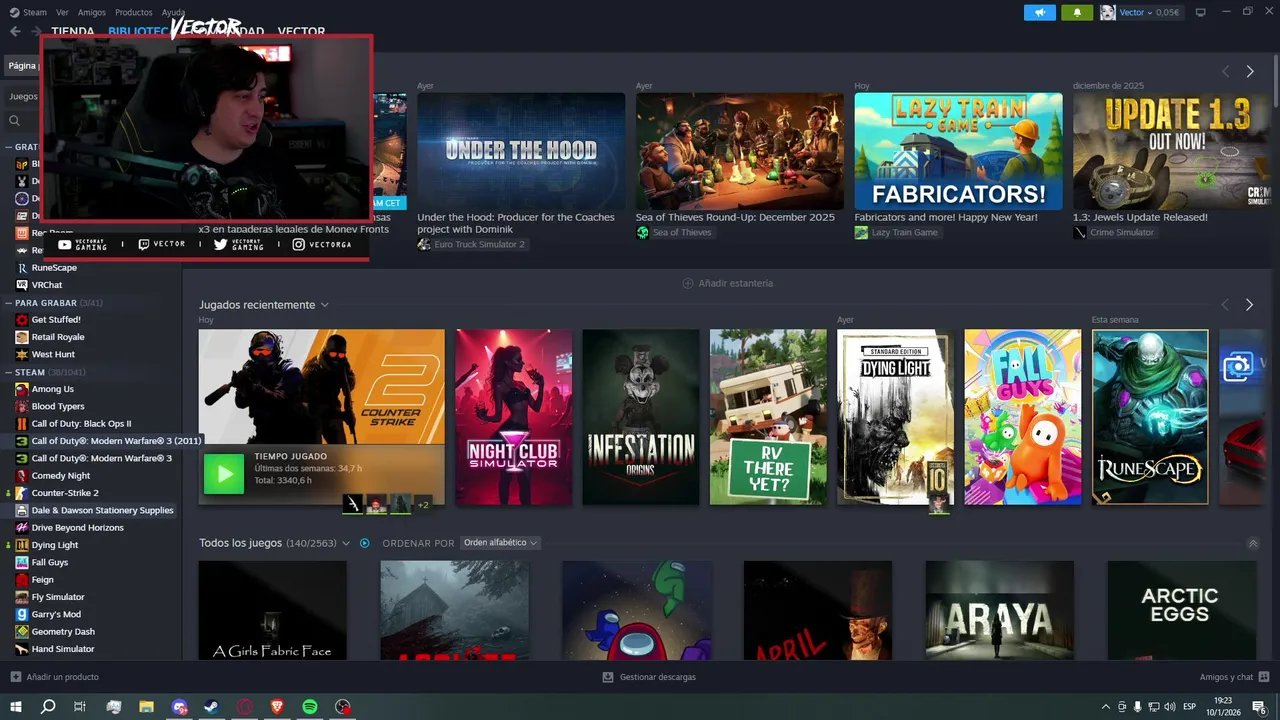Screen dimensions: 1280x720
Task: Click the Vector profile avatar
Action: click(1108, 12)
